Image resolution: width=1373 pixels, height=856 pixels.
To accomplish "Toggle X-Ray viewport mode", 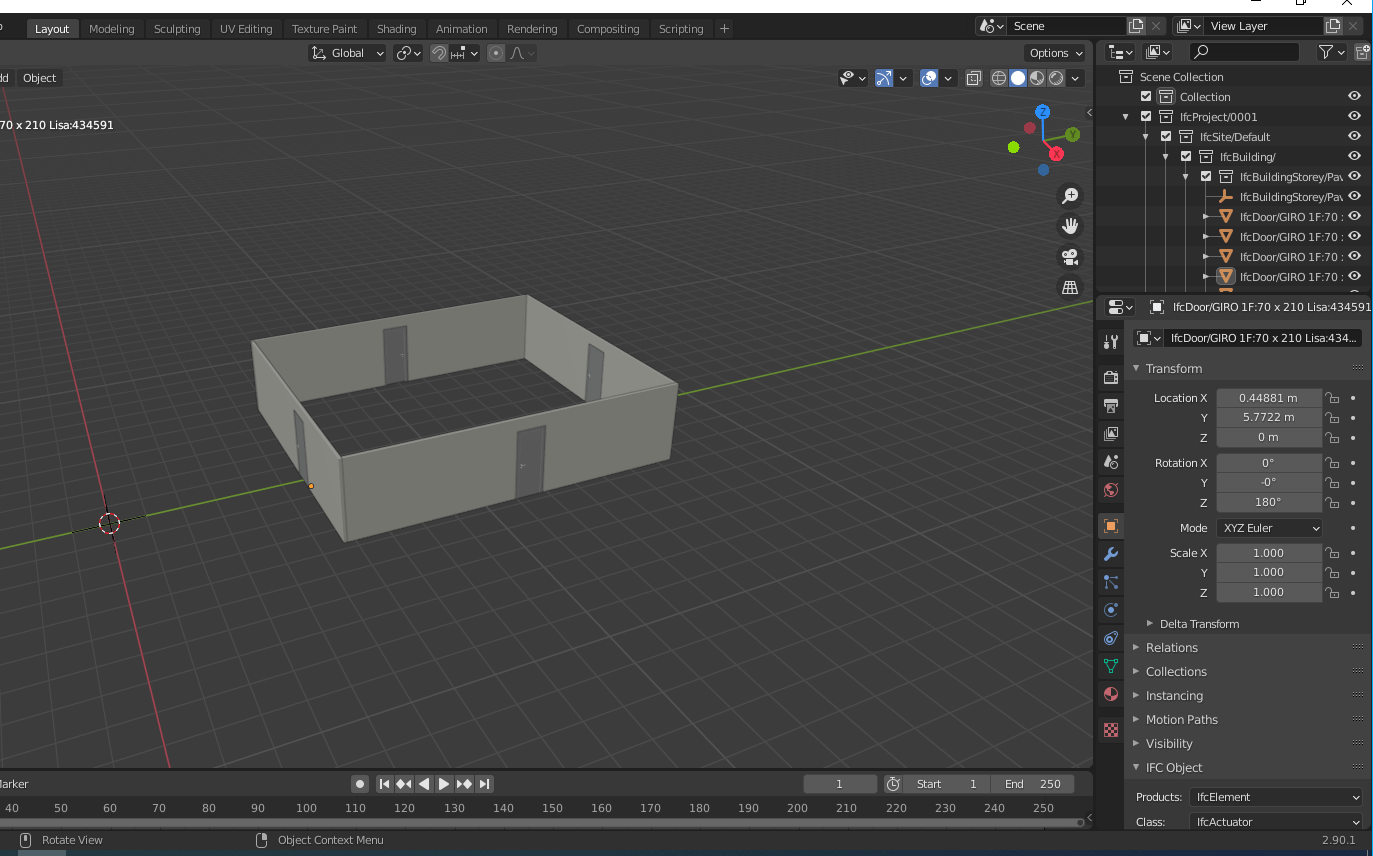I will pyautogui.click(x=974, y=78).
